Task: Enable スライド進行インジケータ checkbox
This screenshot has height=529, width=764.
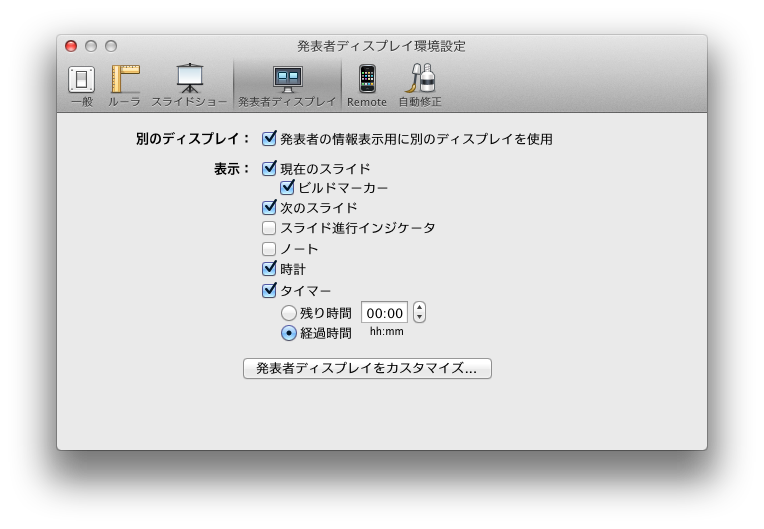Action: click(x=269, y=228)
